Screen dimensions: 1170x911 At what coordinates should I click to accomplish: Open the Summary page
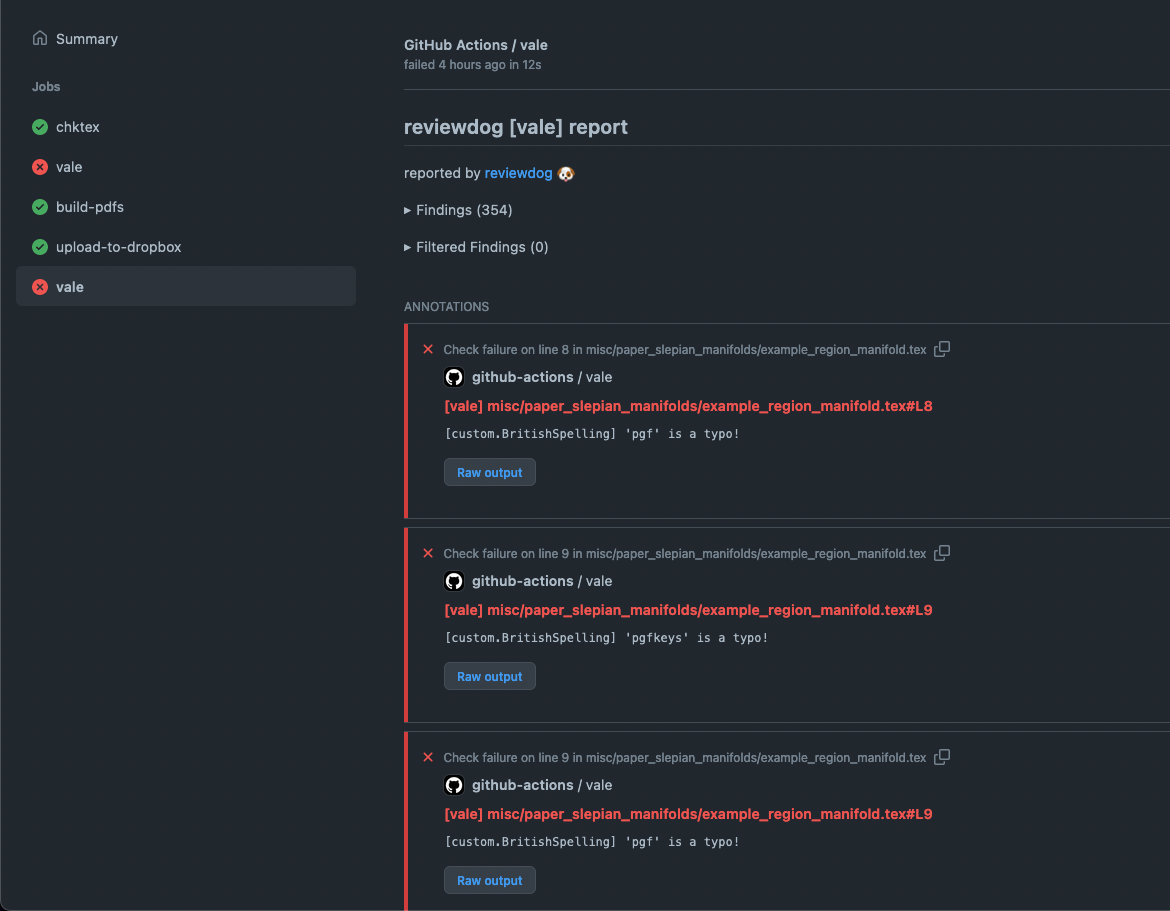click(x=86, y=38)
